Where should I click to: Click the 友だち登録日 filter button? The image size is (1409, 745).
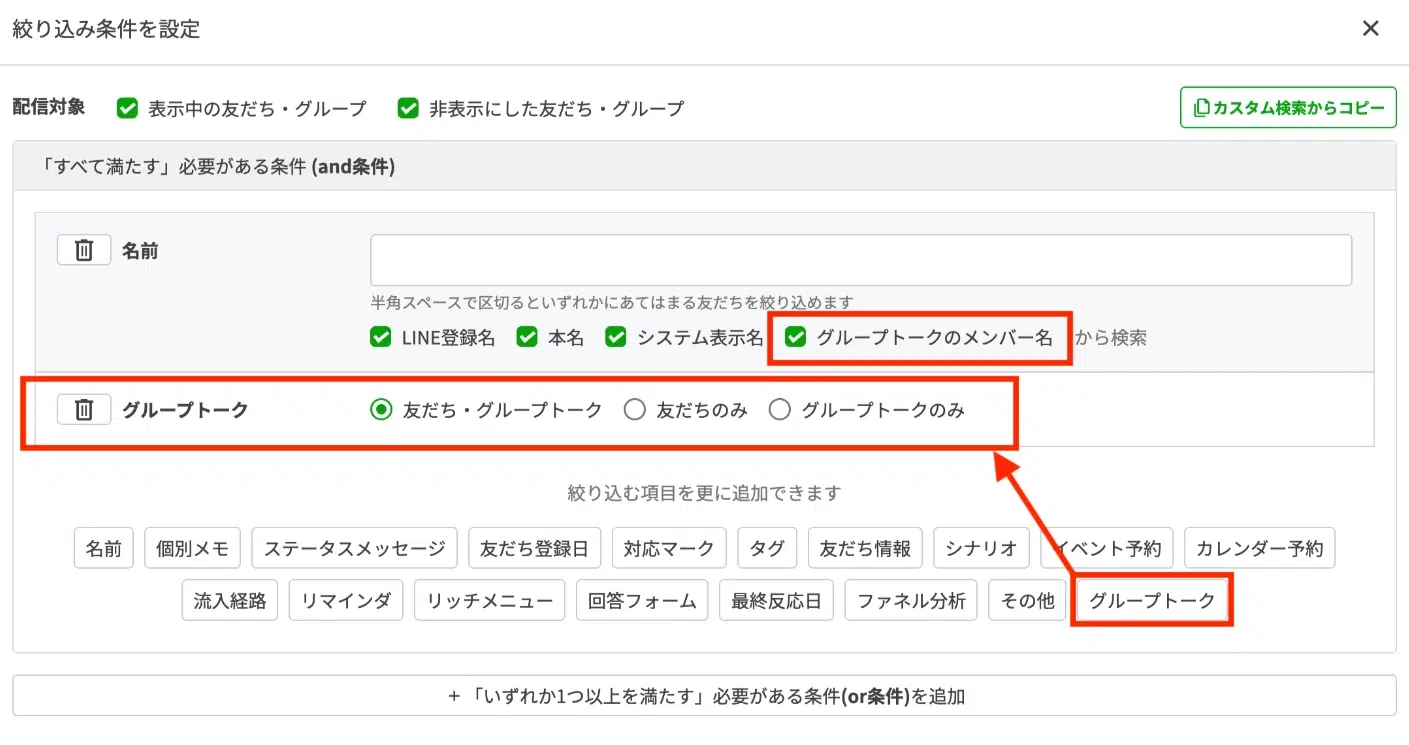(x=535, y=548)
